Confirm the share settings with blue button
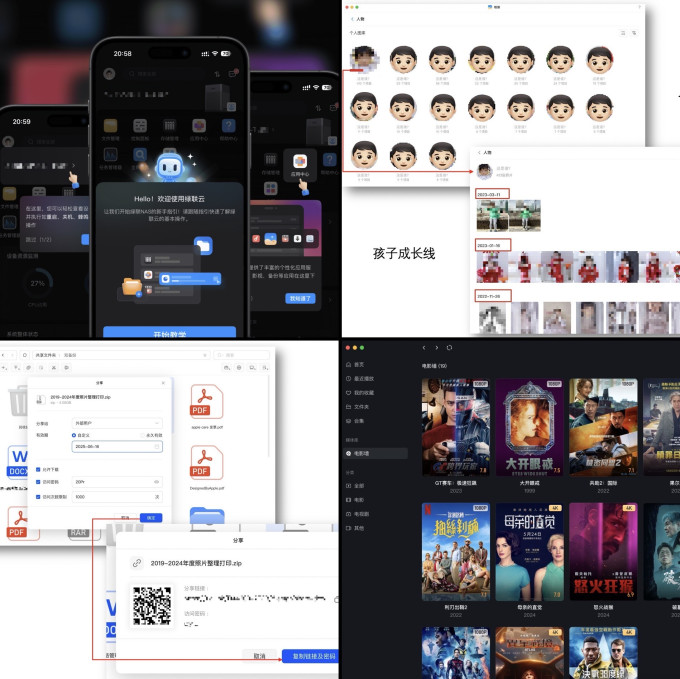 click(151, 518)
